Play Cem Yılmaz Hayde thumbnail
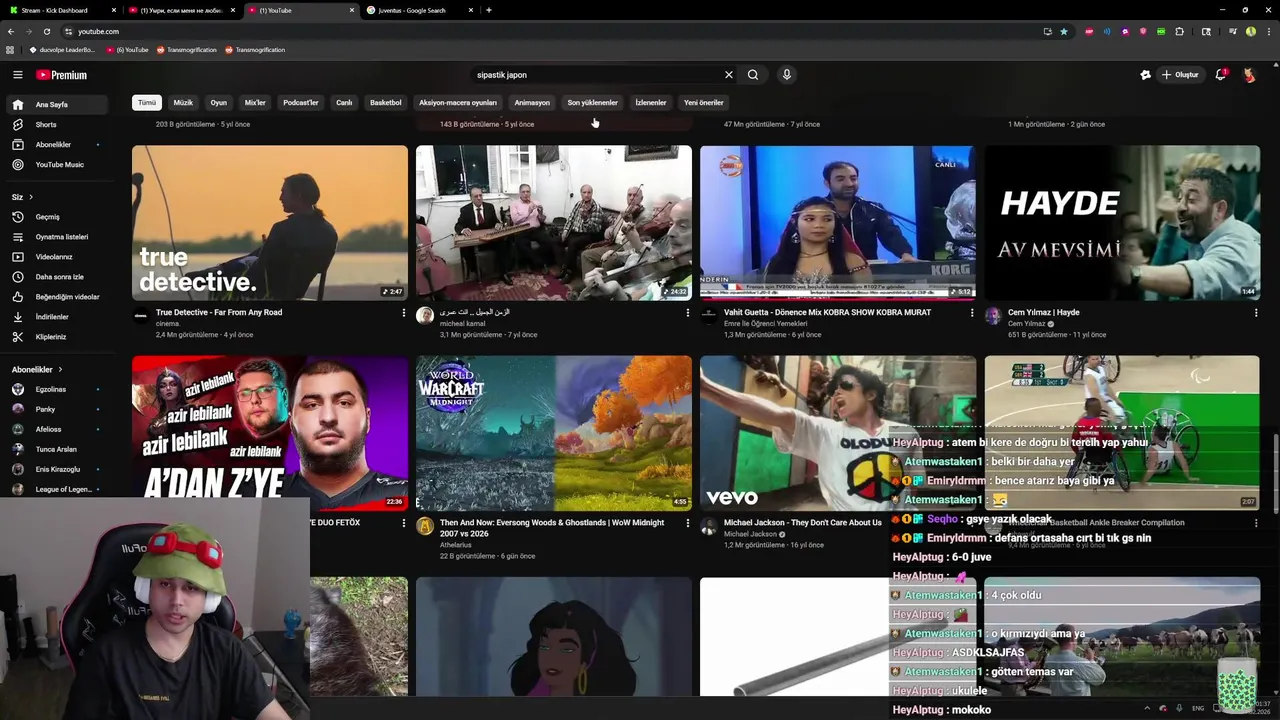Image resolution: width=1280 pixels, height=720 pixels. (x=1122, y=223)
